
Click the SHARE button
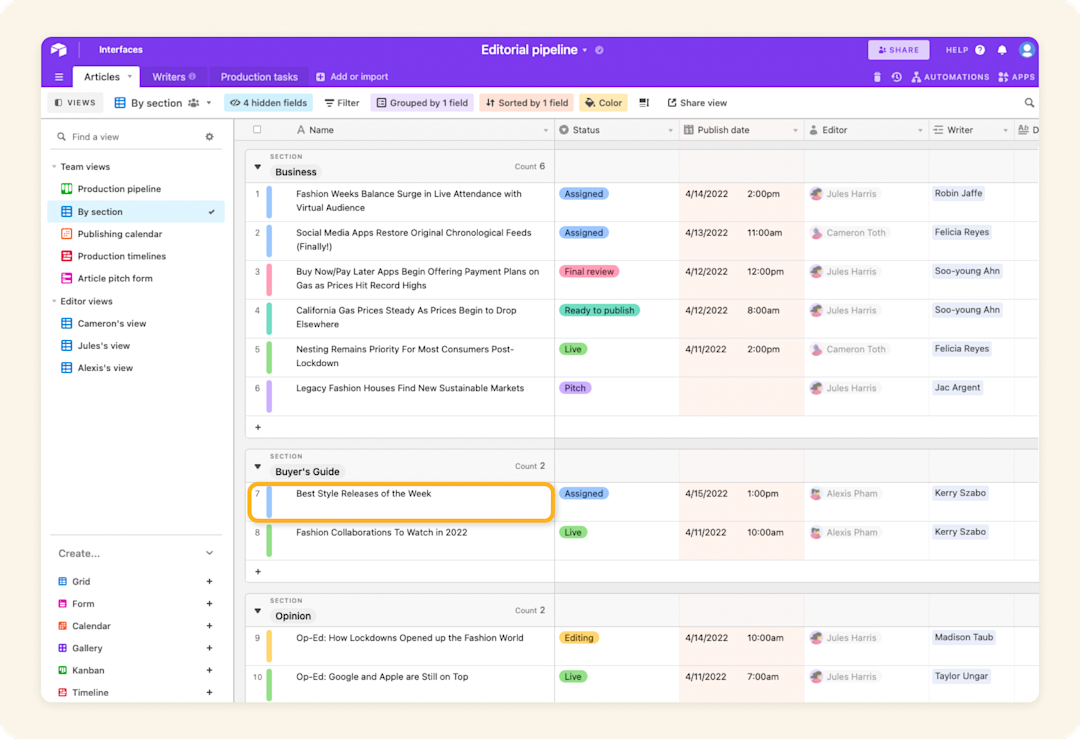click(898, 49)
